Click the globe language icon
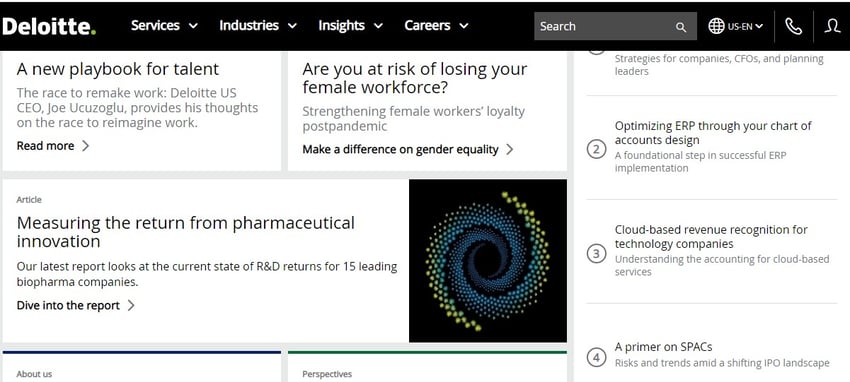 (x=716, y=26)
